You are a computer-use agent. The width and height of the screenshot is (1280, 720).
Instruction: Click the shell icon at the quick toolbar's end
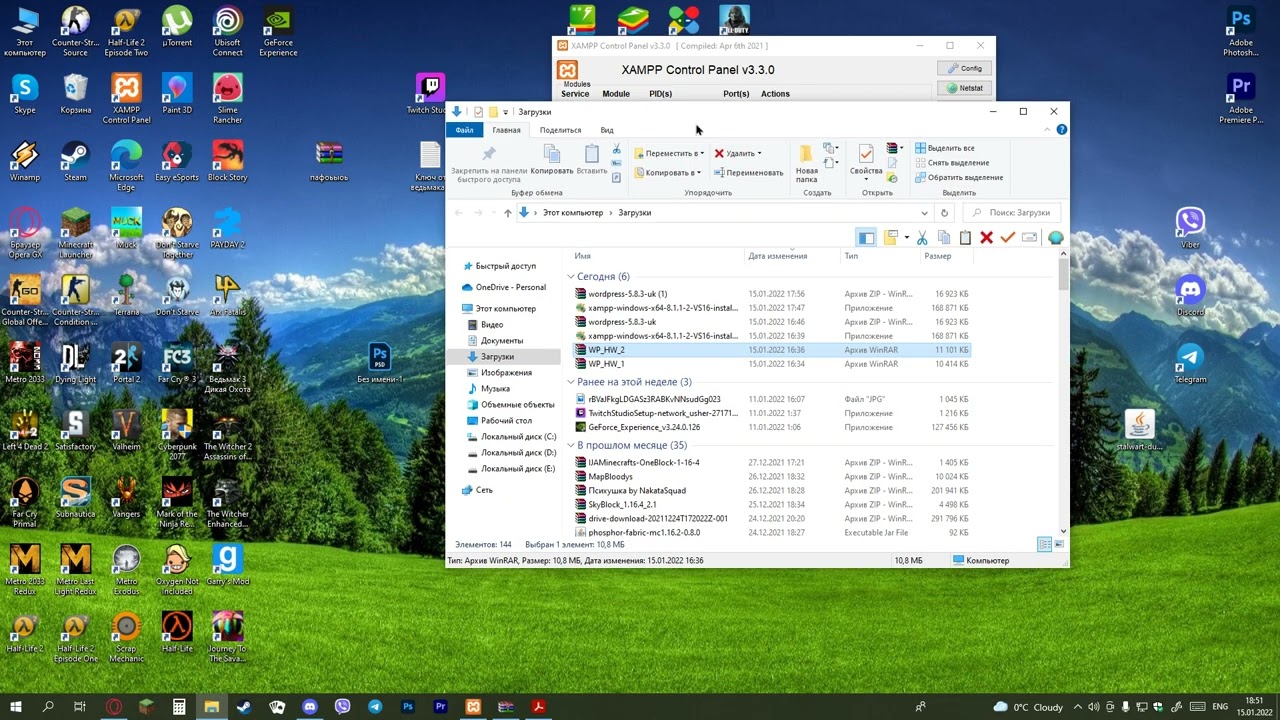point(1055,237)
